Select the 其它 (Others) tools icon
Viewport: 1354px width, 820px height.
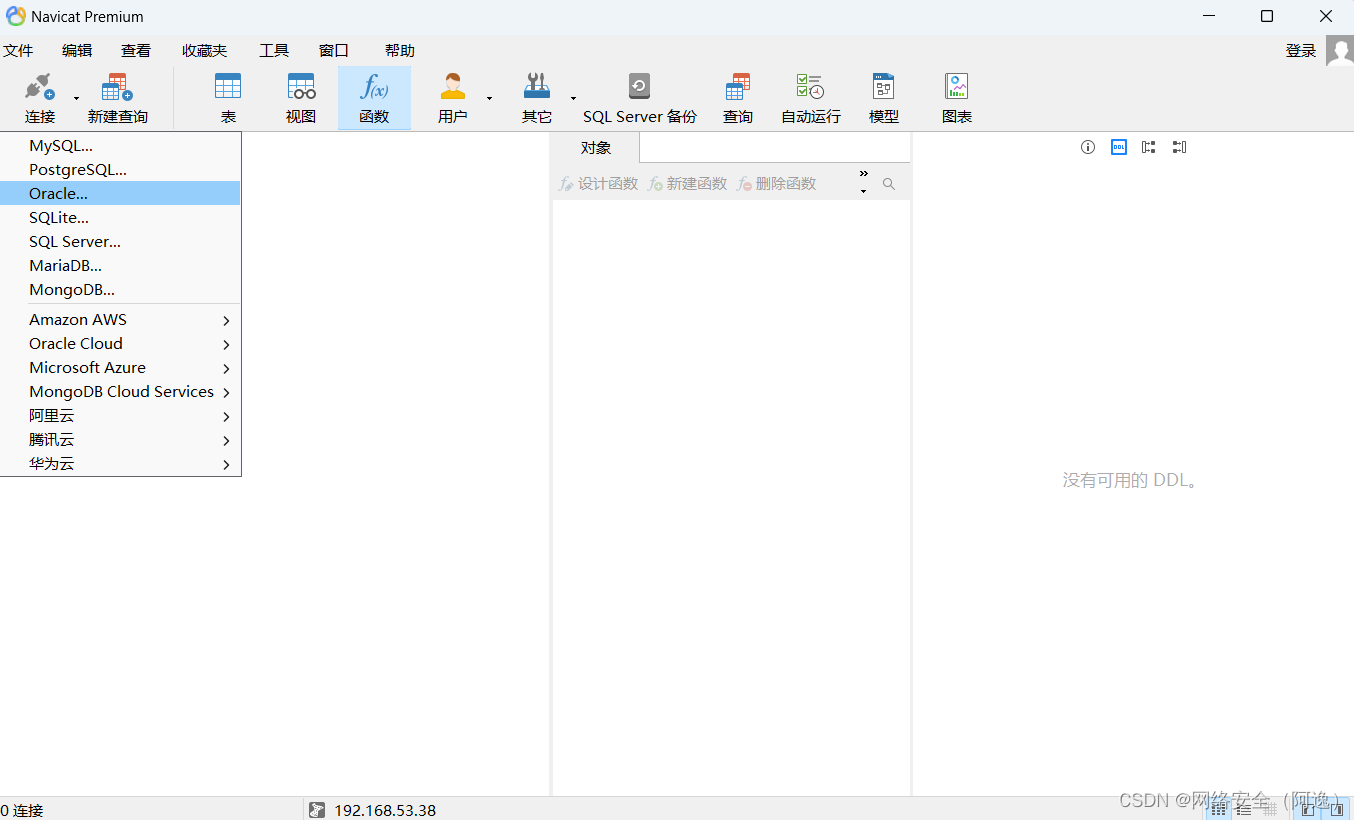[537, 87]
